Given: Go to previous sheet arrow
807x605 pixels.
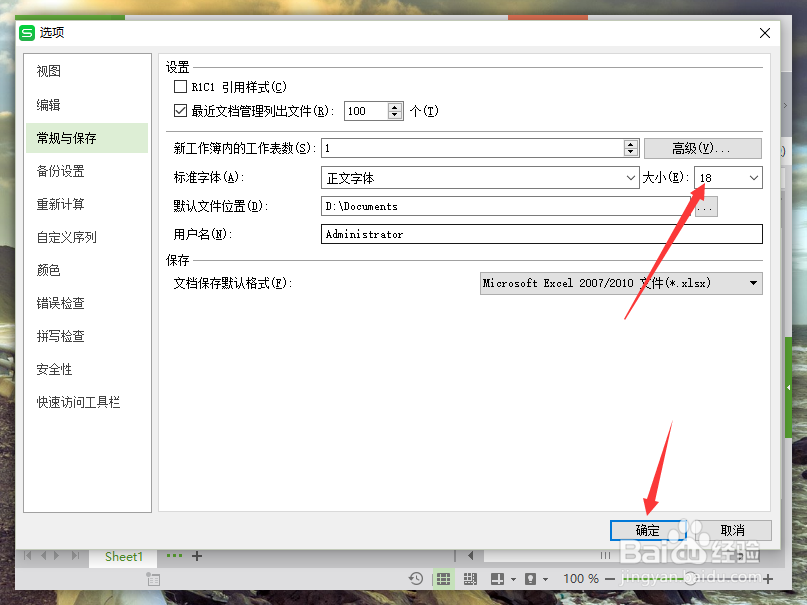Looking at the screenshot, I should tap(43, 556).
